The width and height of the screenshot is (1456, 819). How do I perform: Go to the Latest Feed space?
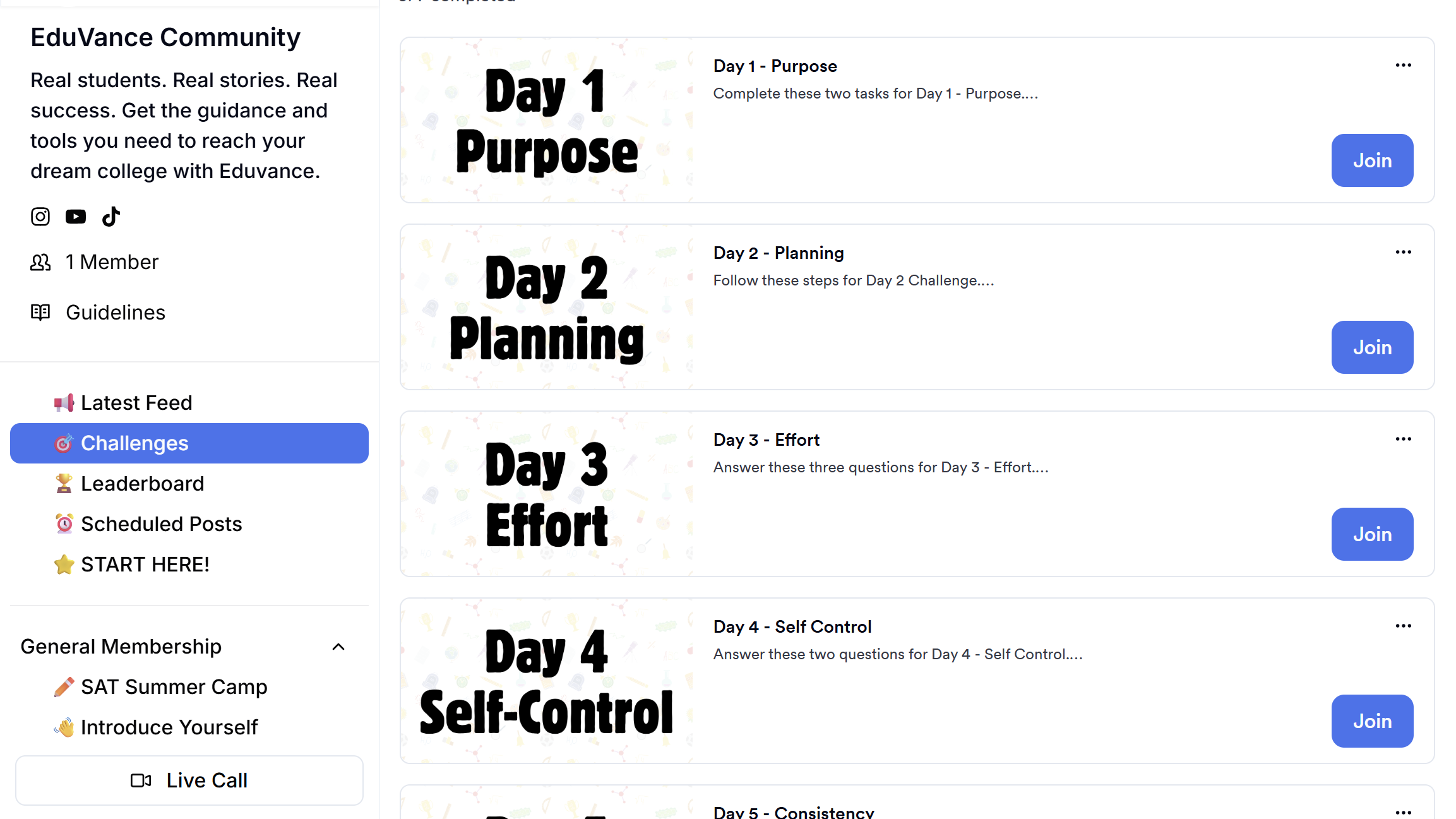click(x=136, y=403)
